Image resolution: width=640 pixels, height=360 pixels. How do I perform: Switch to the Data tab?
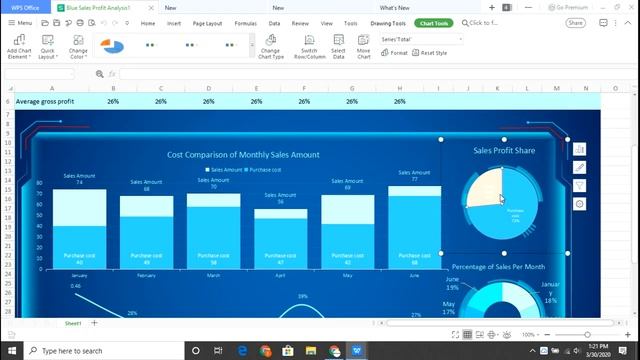click(x=274, y=23)
